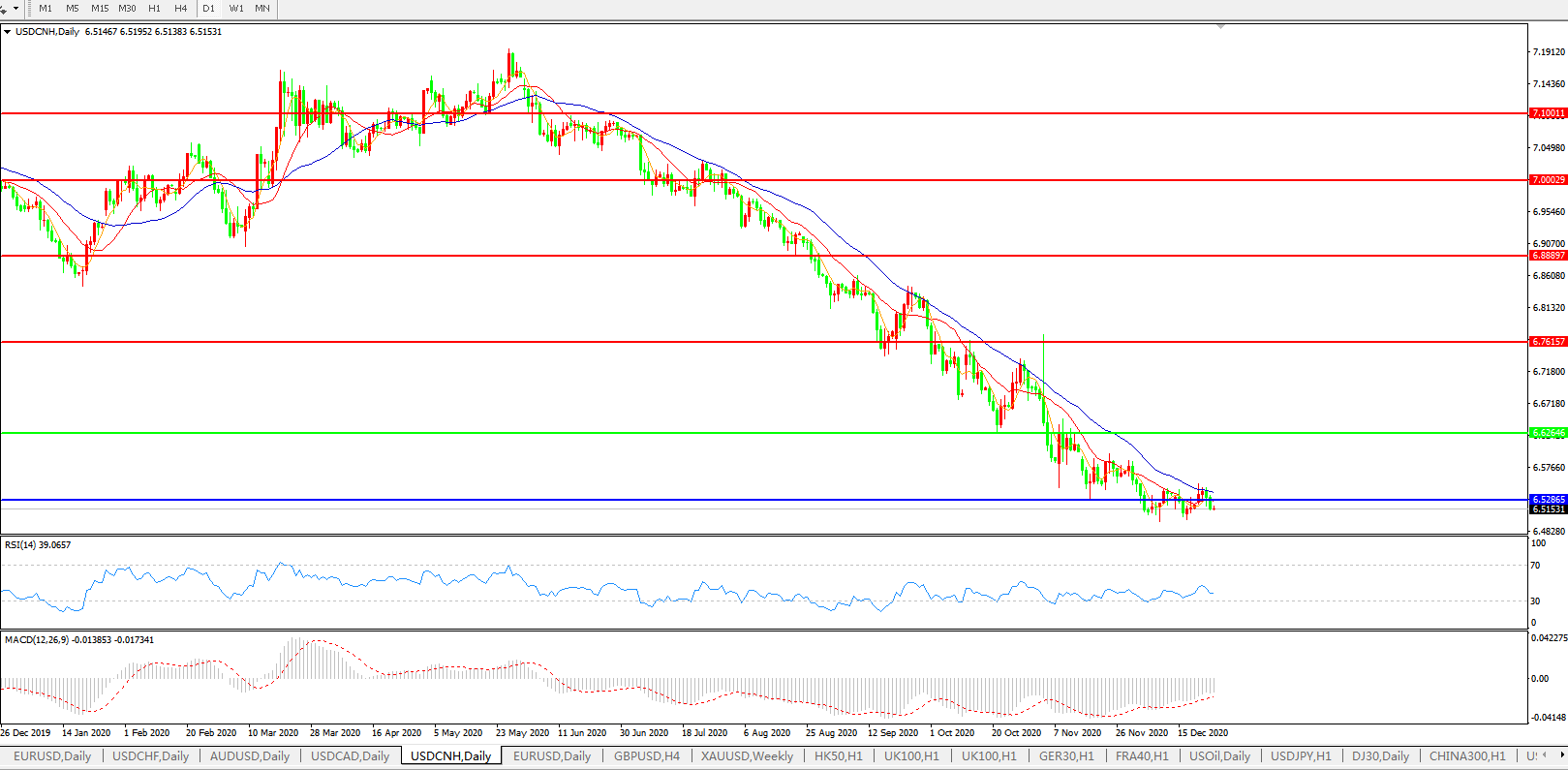
Task: Open the XAUUSD,Weekly chart tab
Action: [x=747, y=756]
